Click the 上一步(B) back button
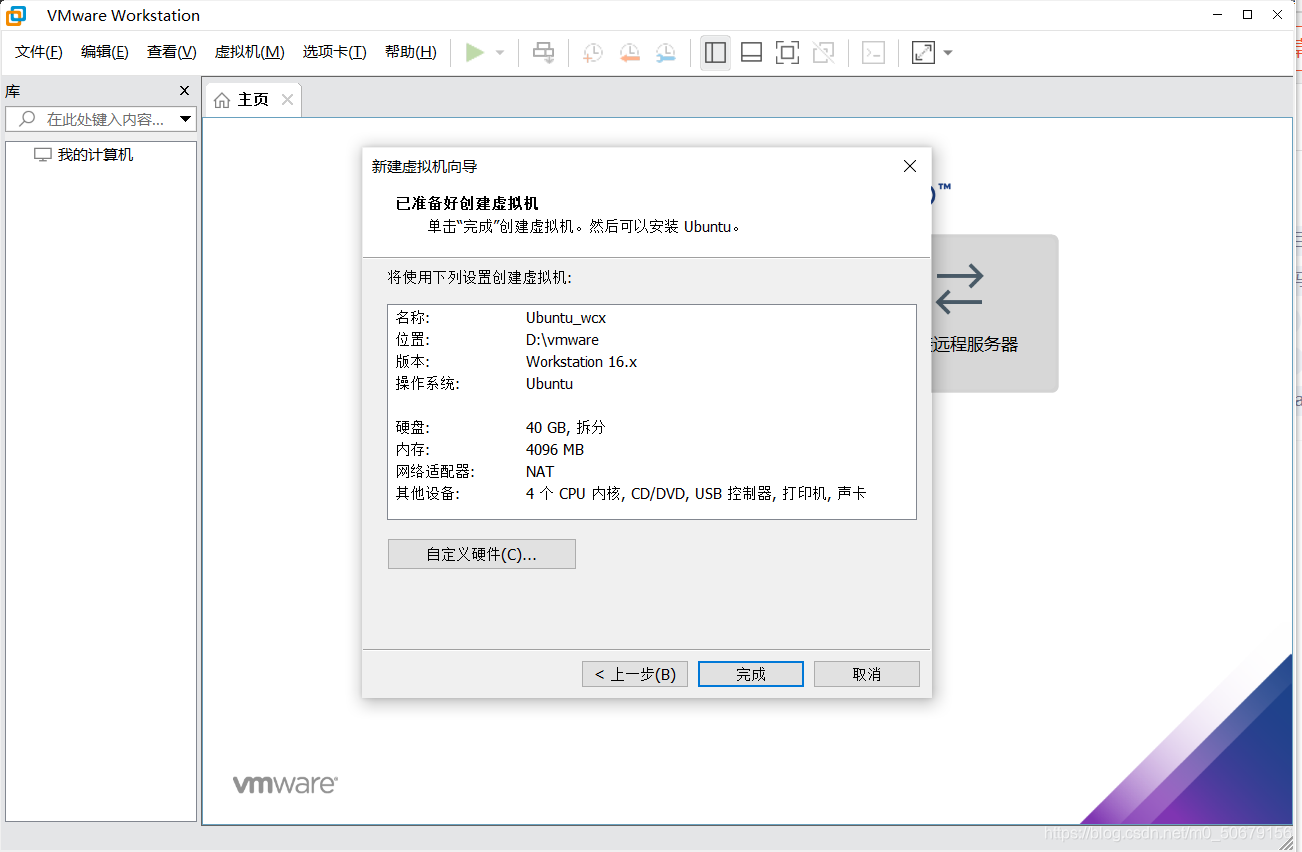 click(635, 674)
